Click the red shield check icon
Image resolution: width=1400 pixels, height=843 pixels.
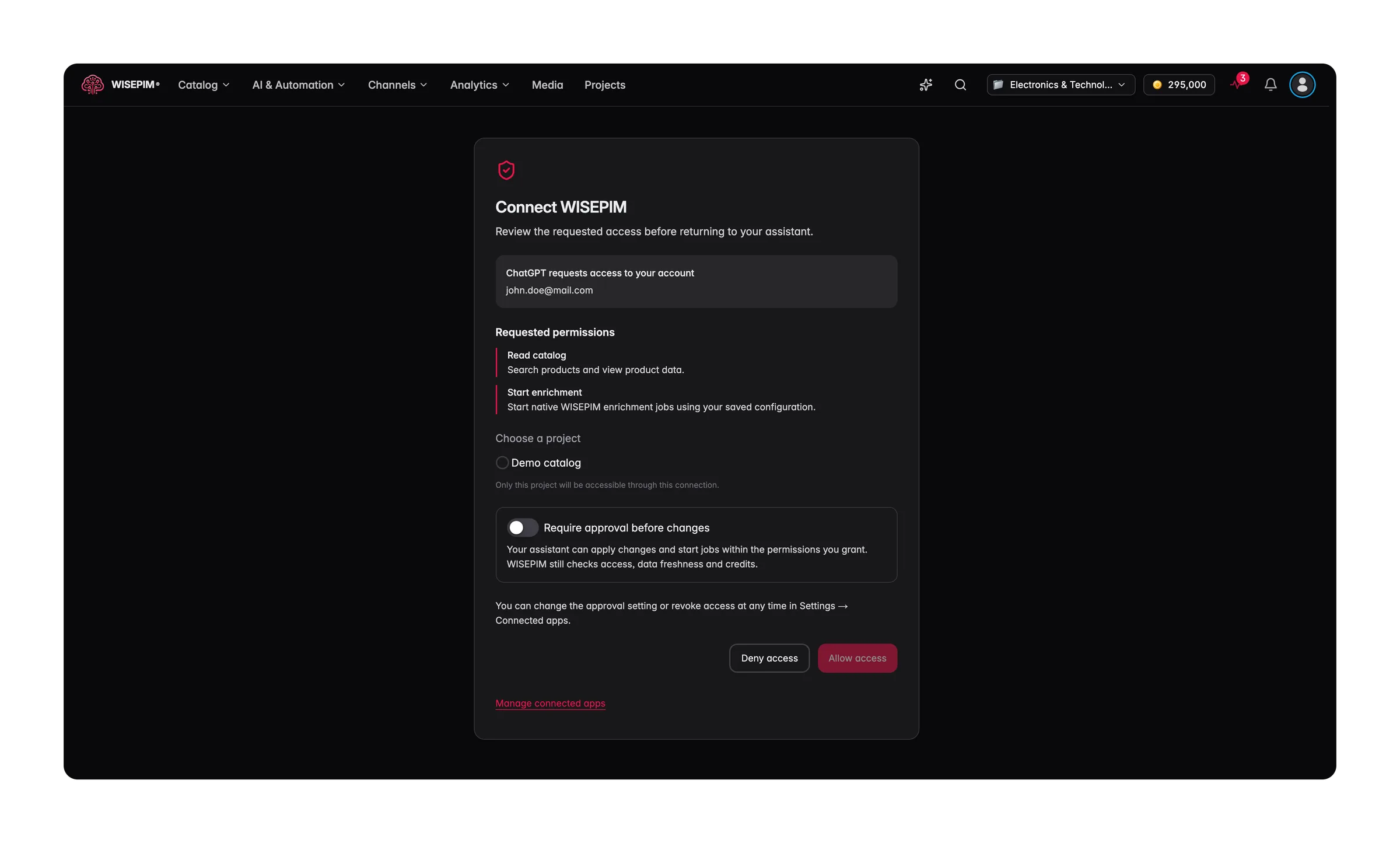pyautogui.click(x=506, y=170)
